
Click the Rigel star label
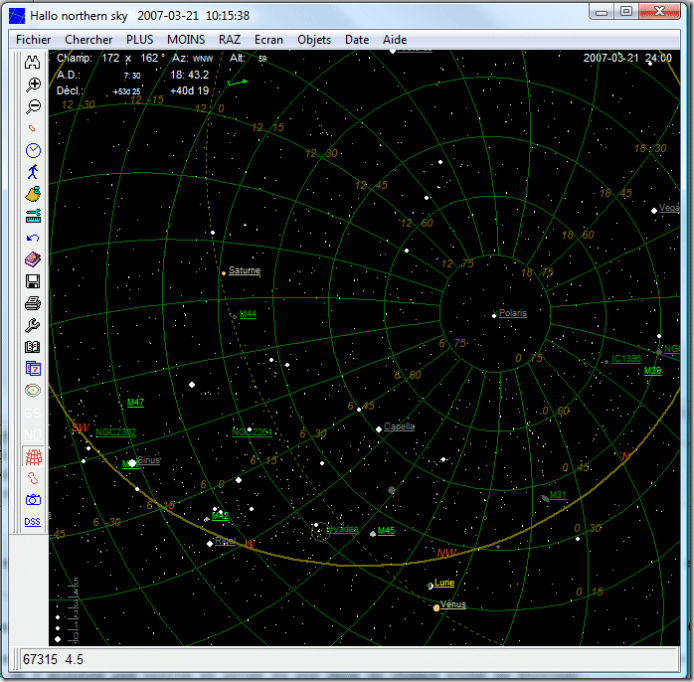click(x=225, y=541)
